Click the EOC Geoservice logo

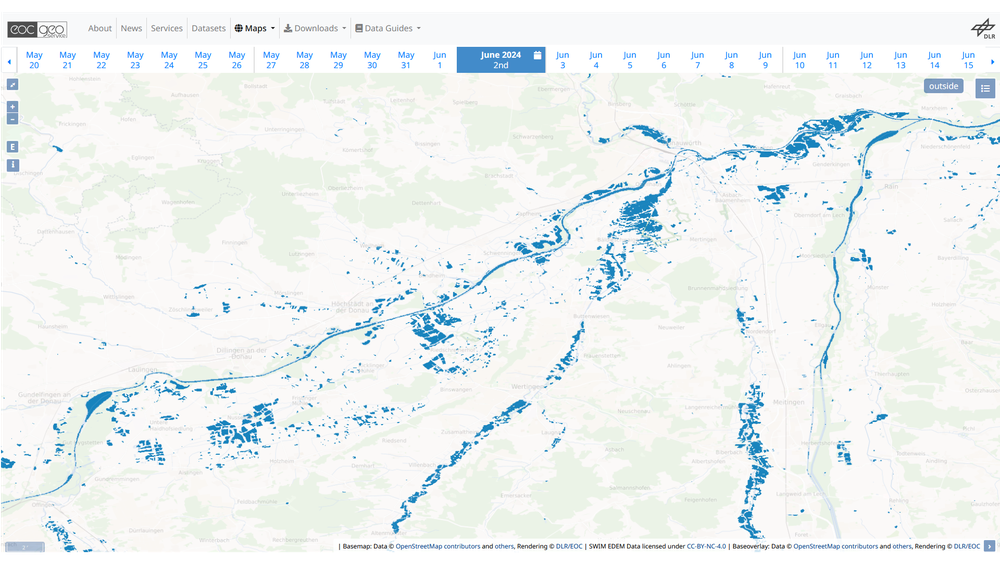[37, 29]
